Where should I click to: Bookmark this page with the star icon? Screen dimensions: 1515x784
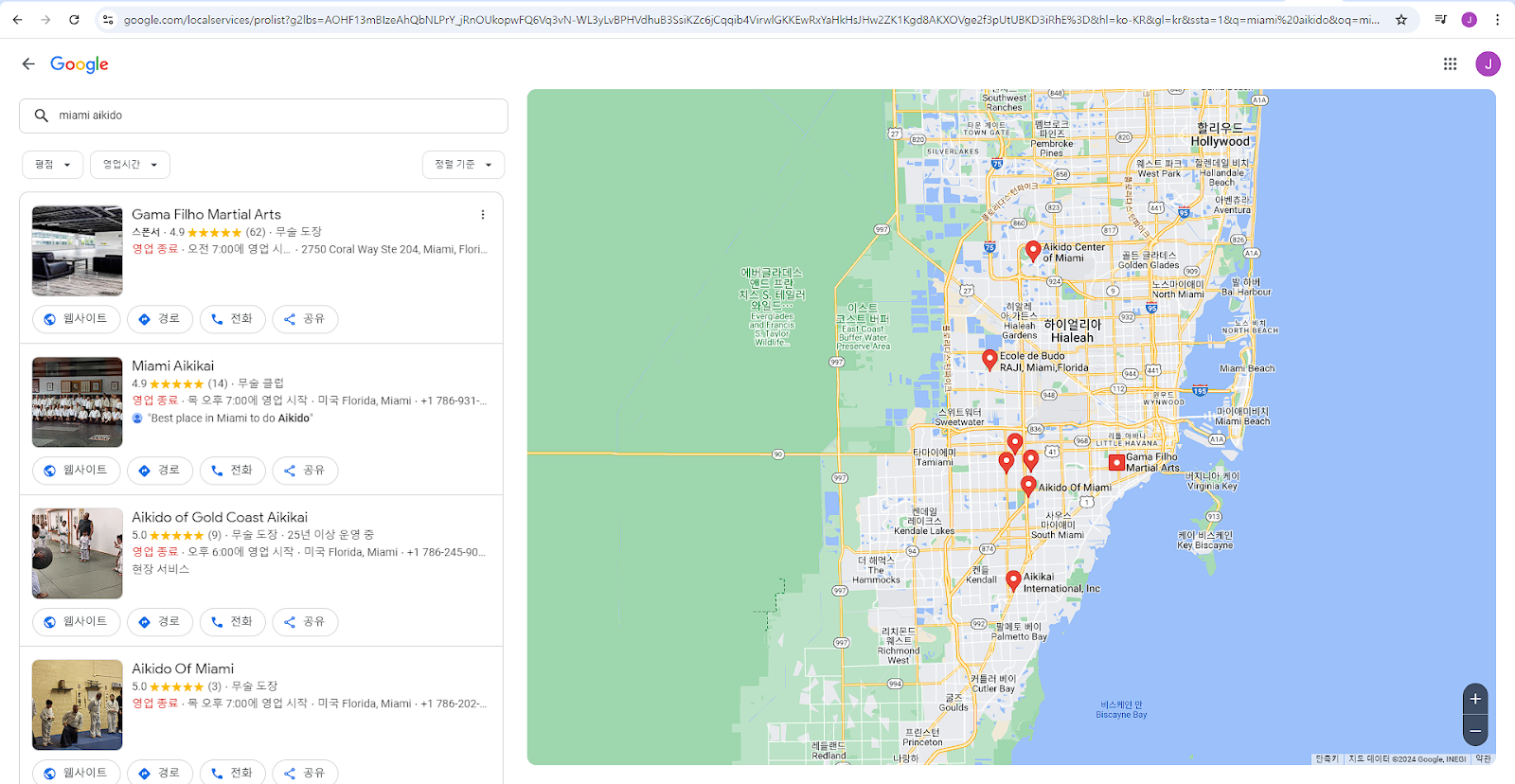point(1401,19)
